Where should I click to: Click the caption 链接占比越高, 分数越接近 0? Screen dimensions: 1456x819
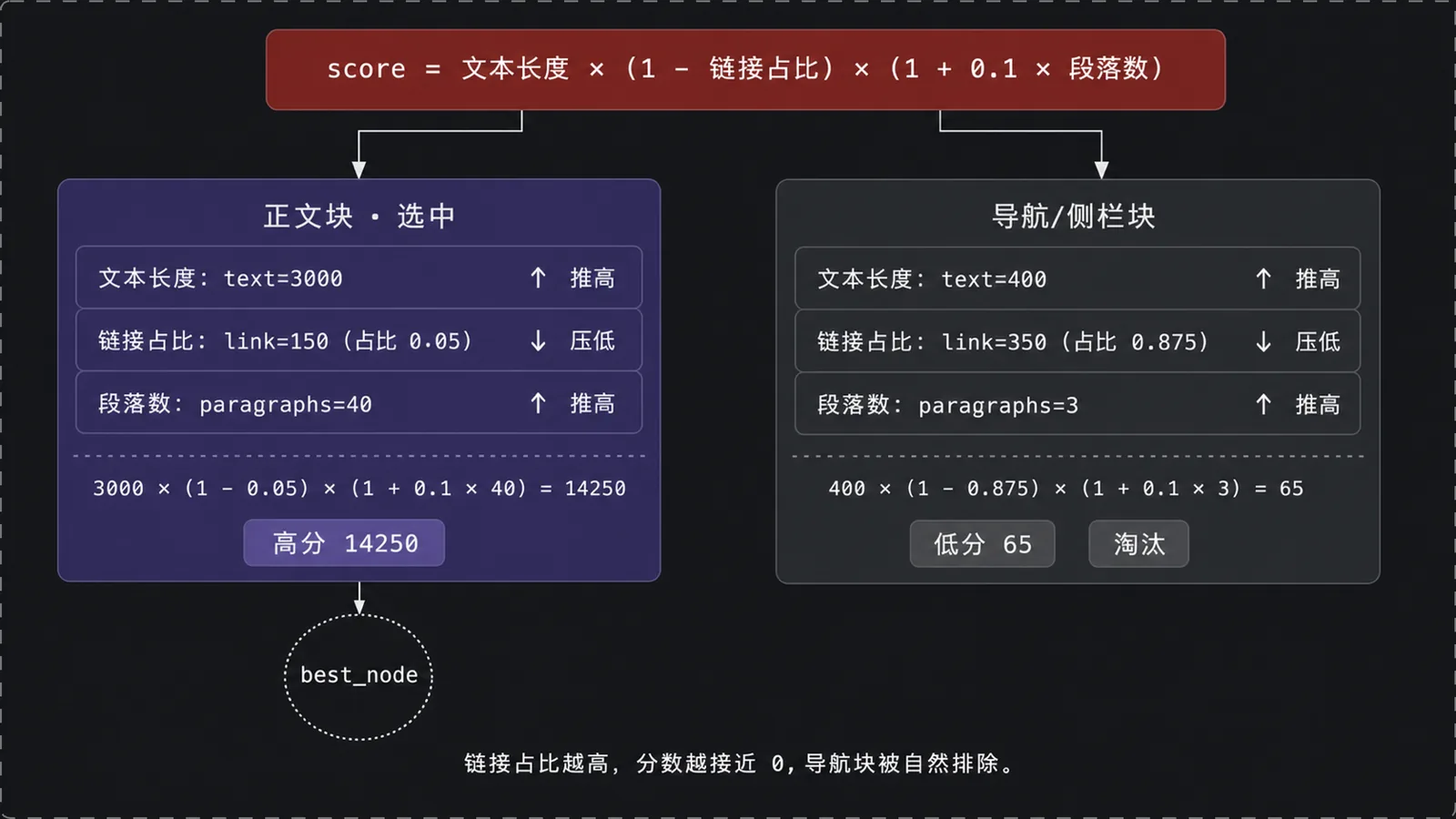624,763
